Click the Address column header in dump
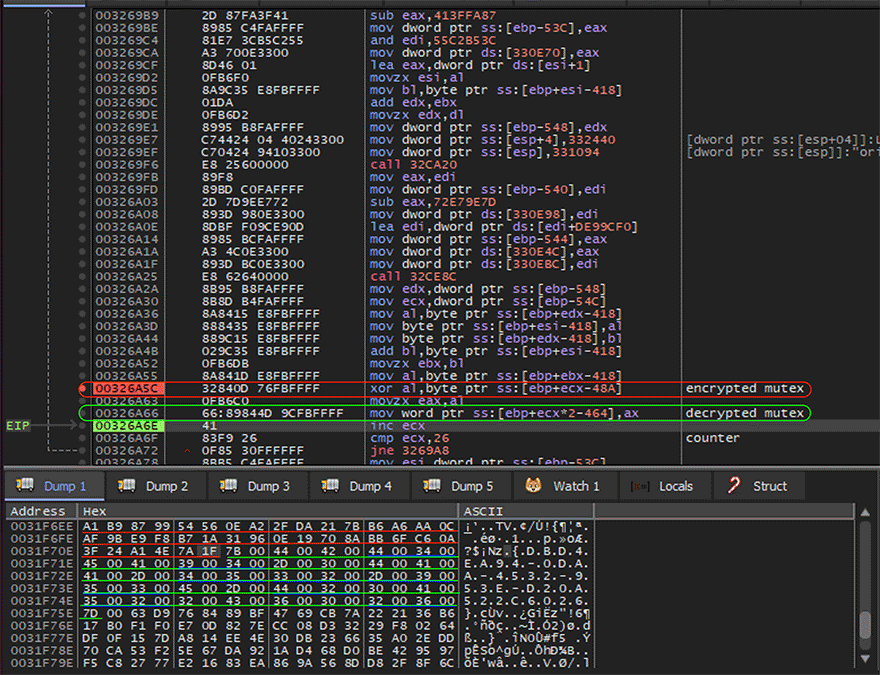 coord(38,512)
